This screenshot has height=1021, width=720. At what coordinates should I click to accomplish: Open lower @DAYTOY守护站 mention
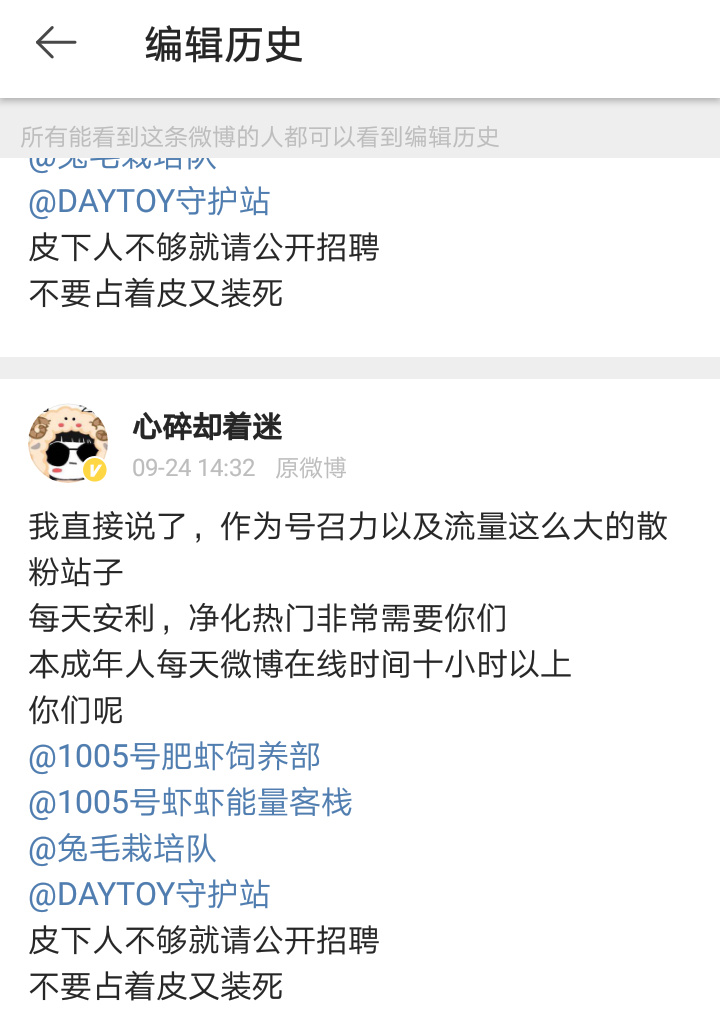coord(149,894)
